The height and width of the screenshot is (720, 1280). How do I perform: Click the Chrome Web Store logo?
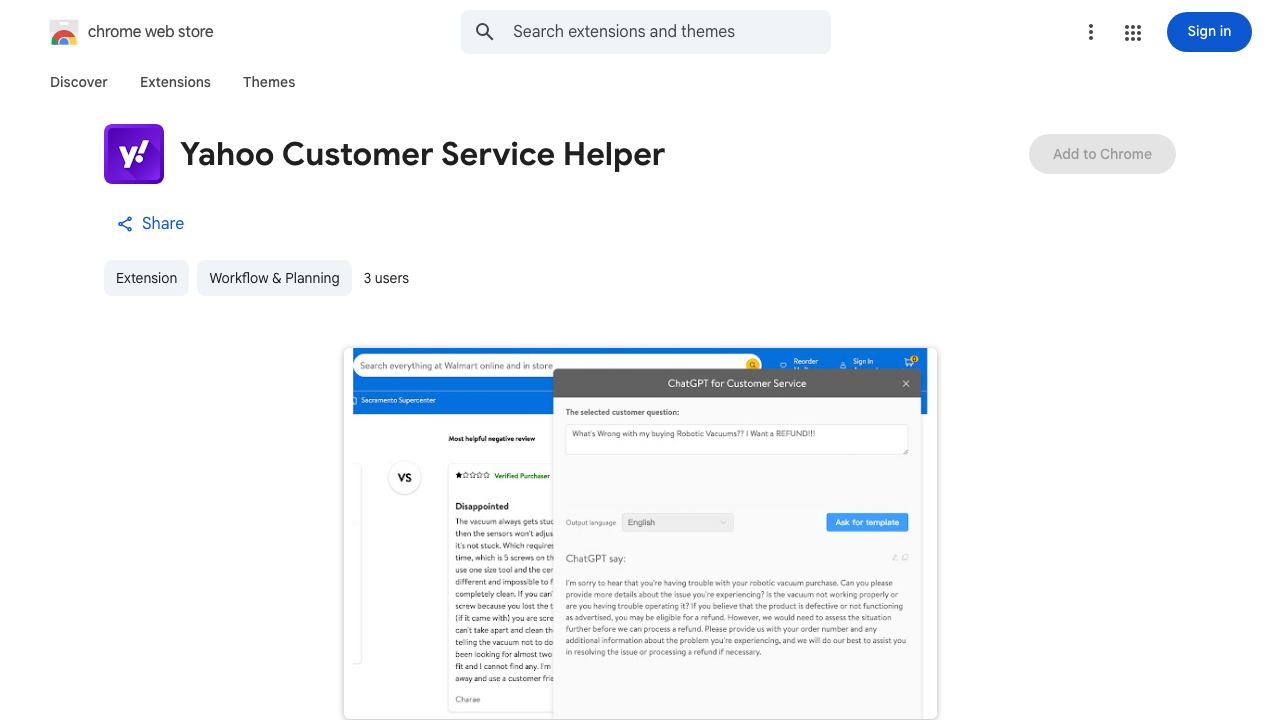64,32
